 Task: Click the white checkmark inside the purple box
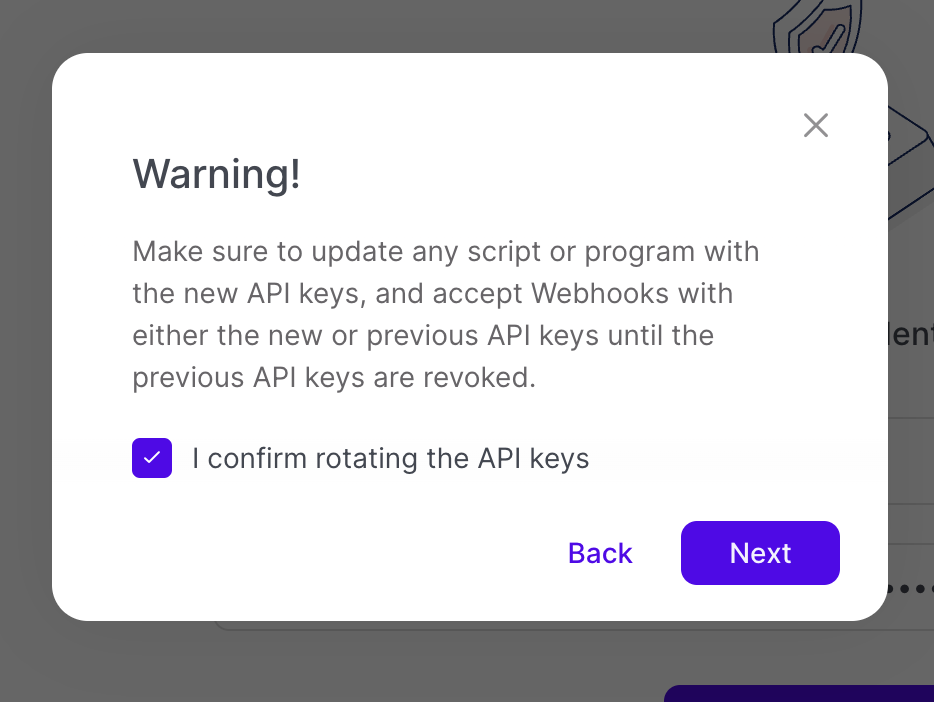[152, 458]
